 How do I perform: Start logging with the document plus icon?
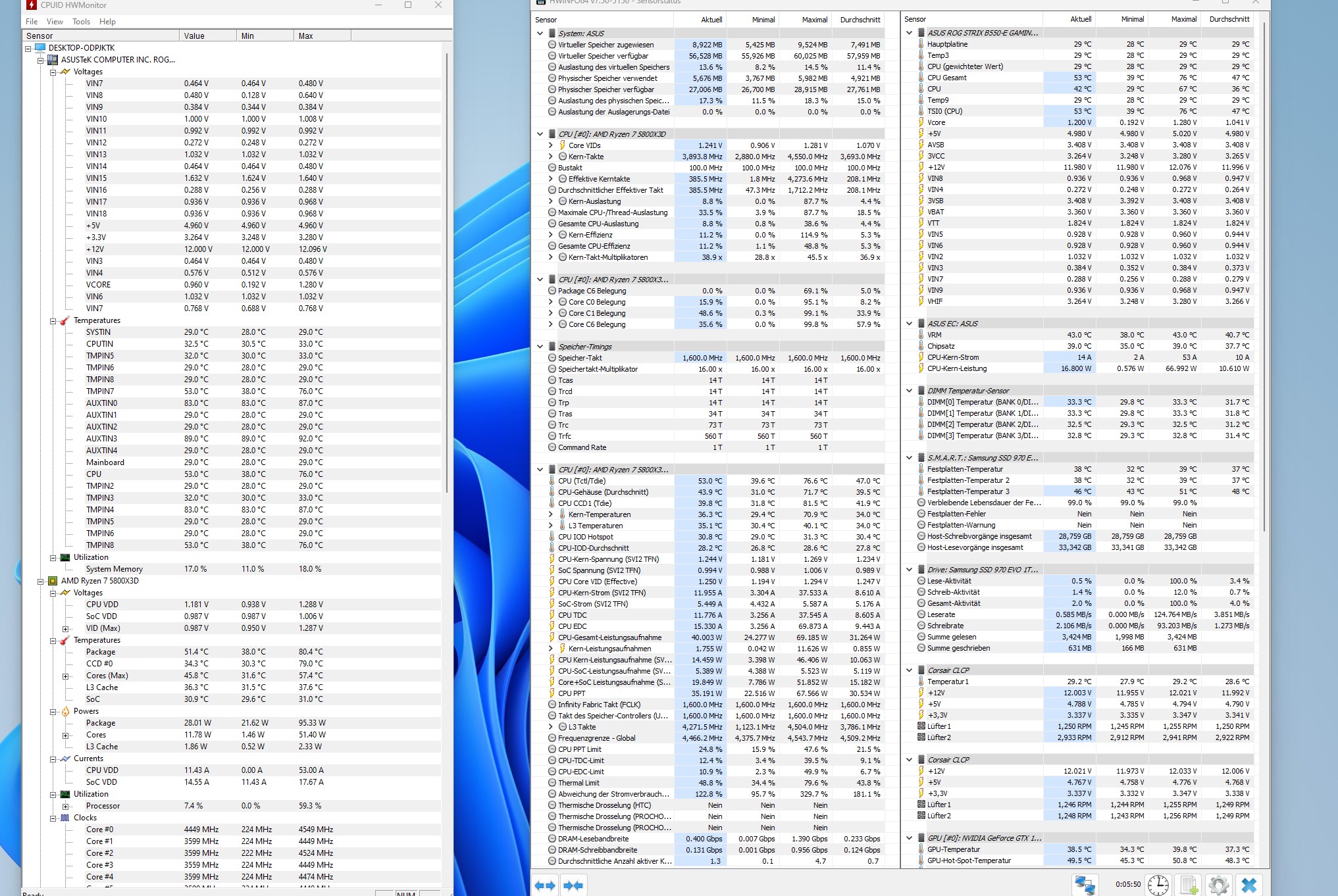pyautogui.click(x=1189, y=885)
